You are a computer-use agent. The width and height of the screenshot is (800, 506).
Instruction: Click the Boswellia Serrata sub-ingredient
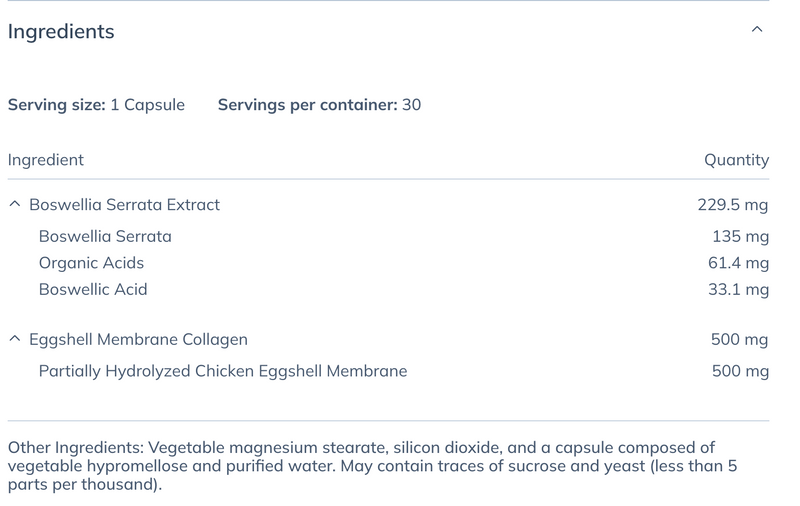(105, 237)
